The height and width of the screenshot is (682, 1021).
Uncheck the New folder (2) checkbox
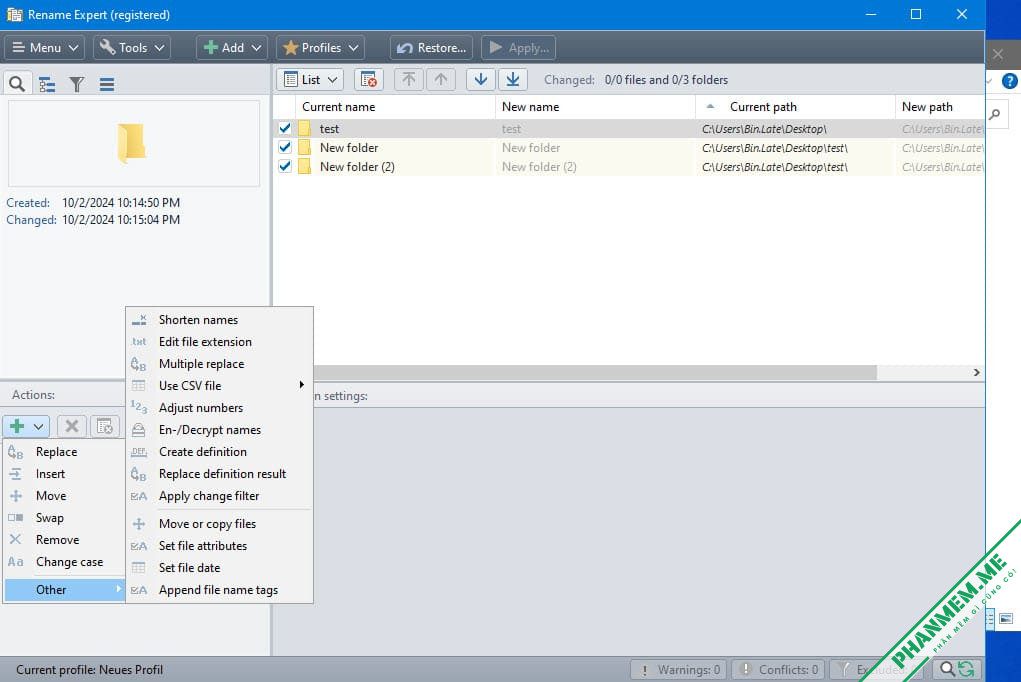(285, 166)
